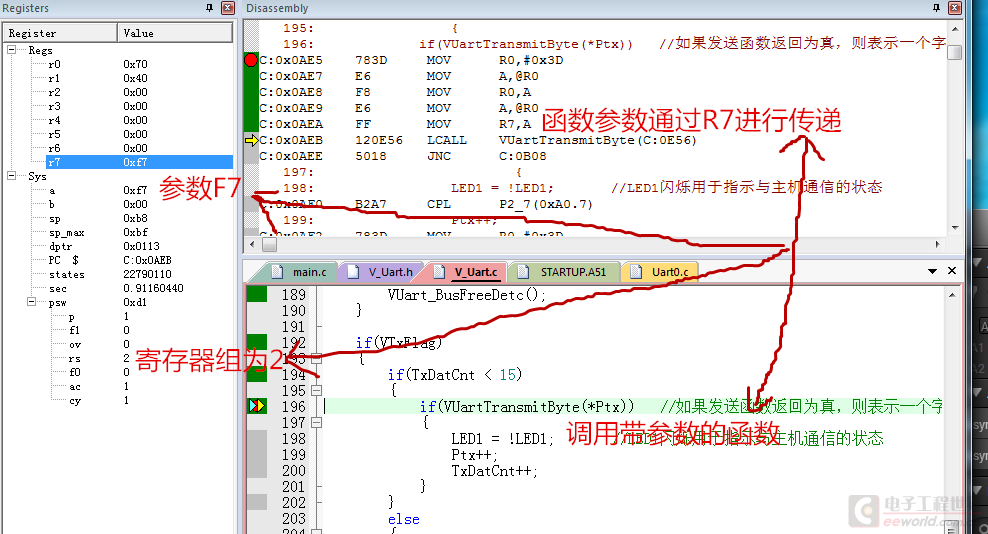The image size is (988, 534).
Task: Select the dptr register row
Action: [118, 246]
